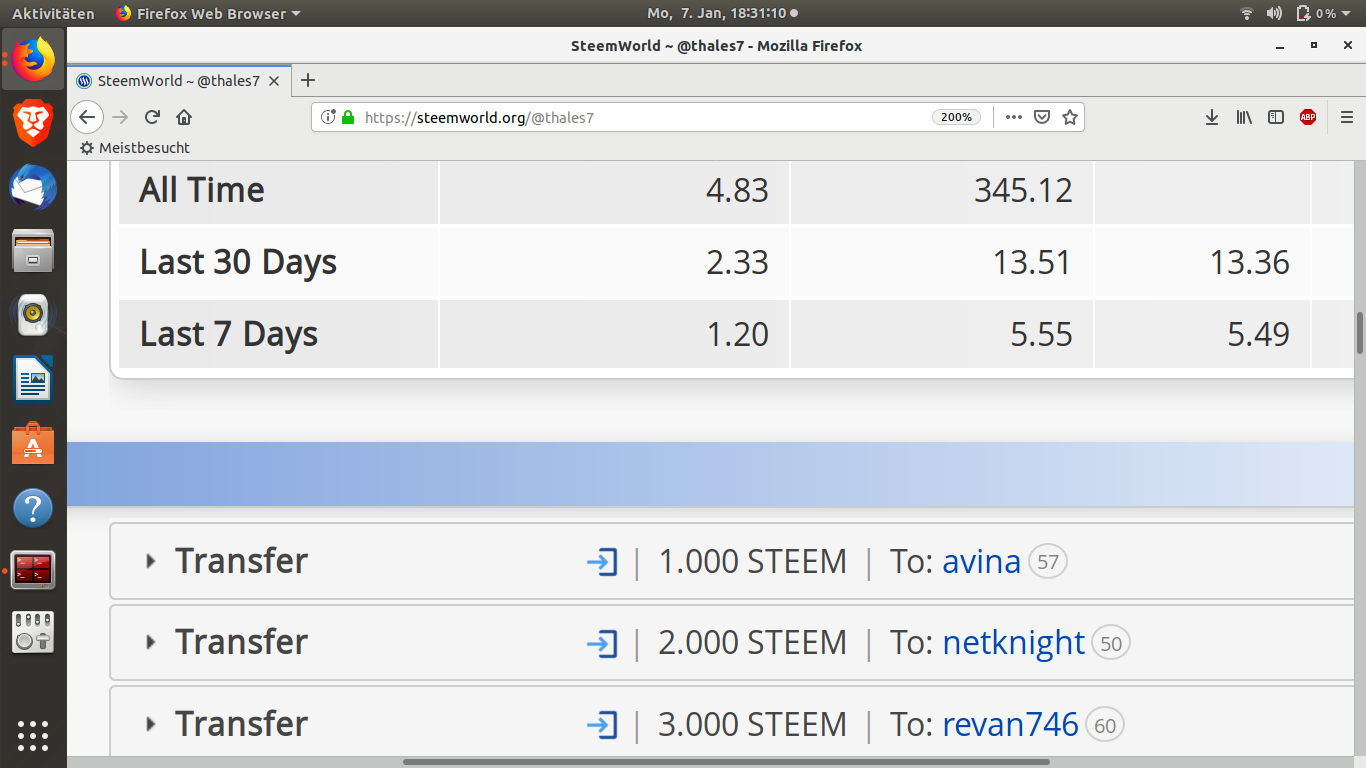
Task: Open page actions three-dot menu
Action: click(x=1014, y=117)
